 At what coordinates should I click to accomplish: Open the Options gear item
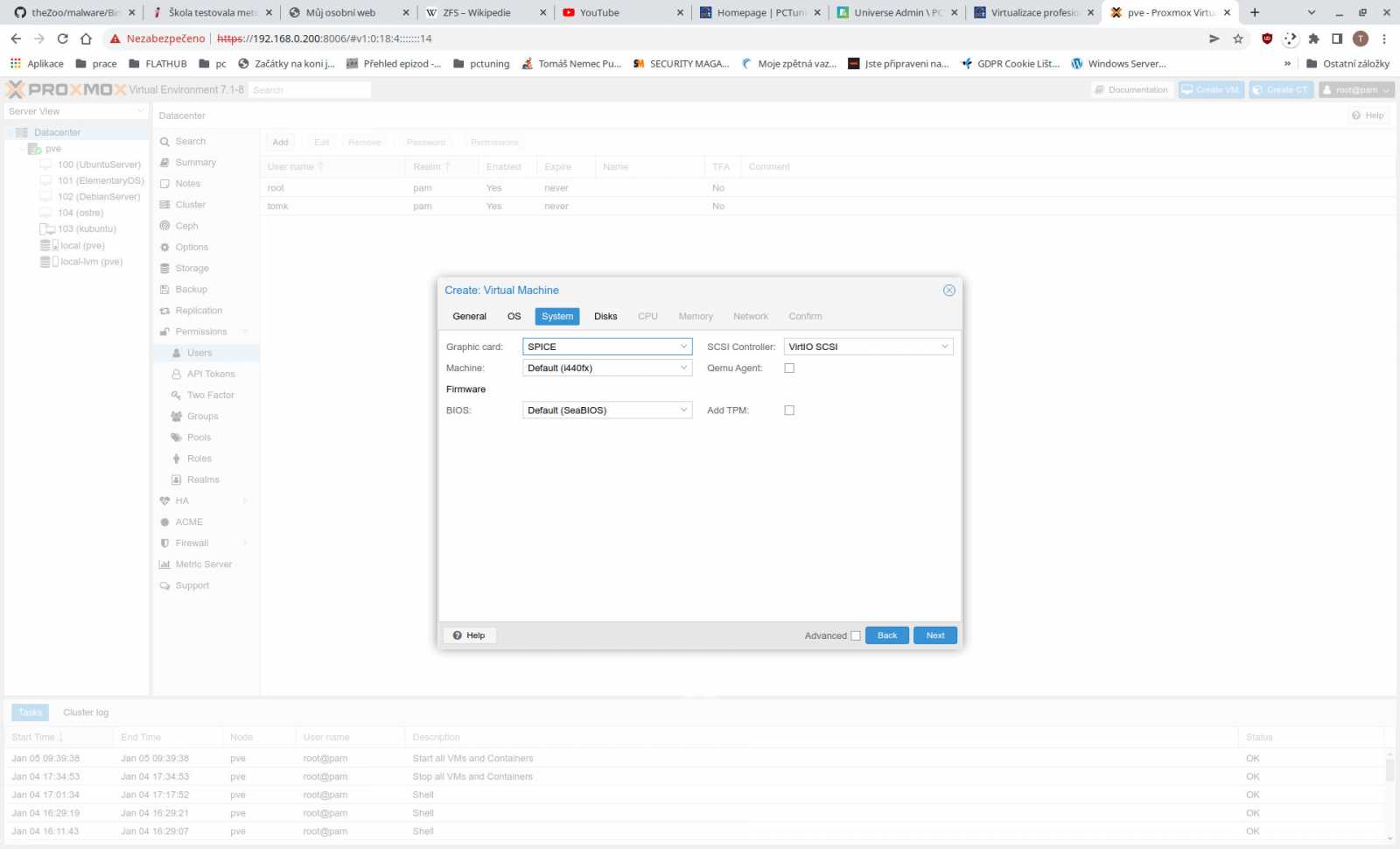click(x=164, y=247)
